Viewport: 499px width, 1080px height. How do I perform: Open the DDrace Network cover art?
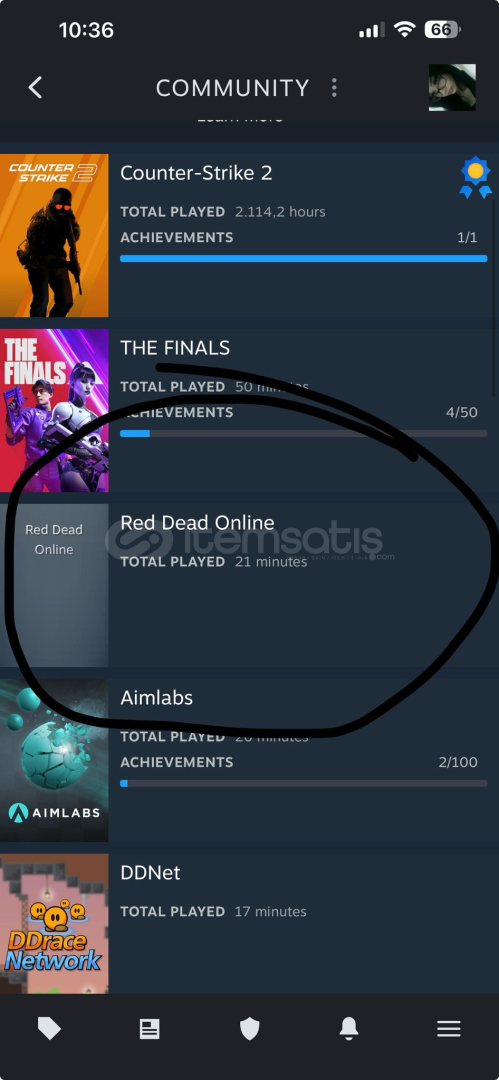(54, 924)
